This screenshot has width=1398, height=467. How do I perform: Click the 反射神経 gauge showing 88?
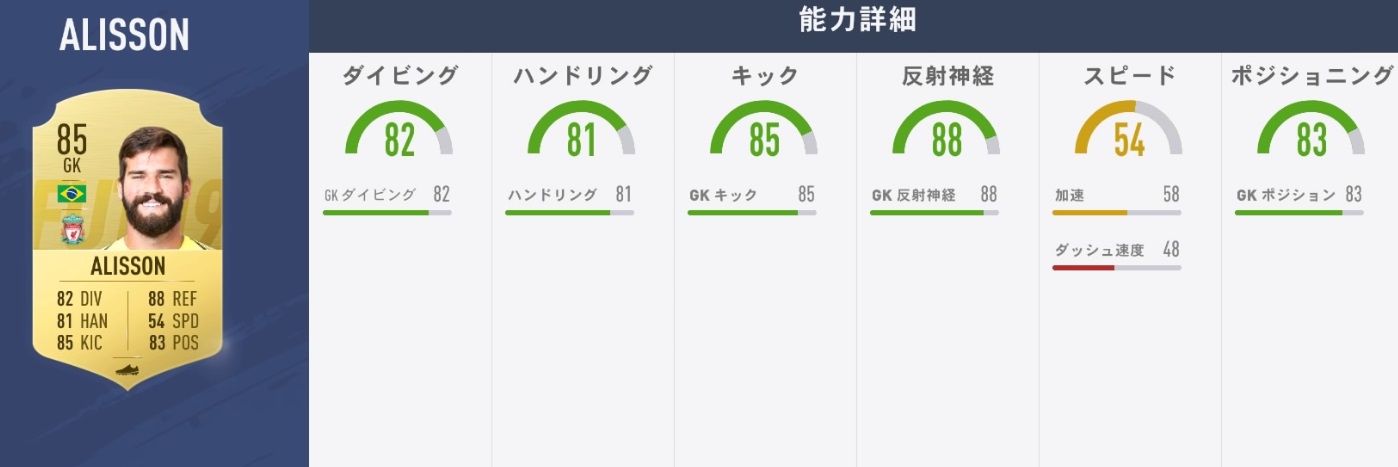[x=946, y=130]
